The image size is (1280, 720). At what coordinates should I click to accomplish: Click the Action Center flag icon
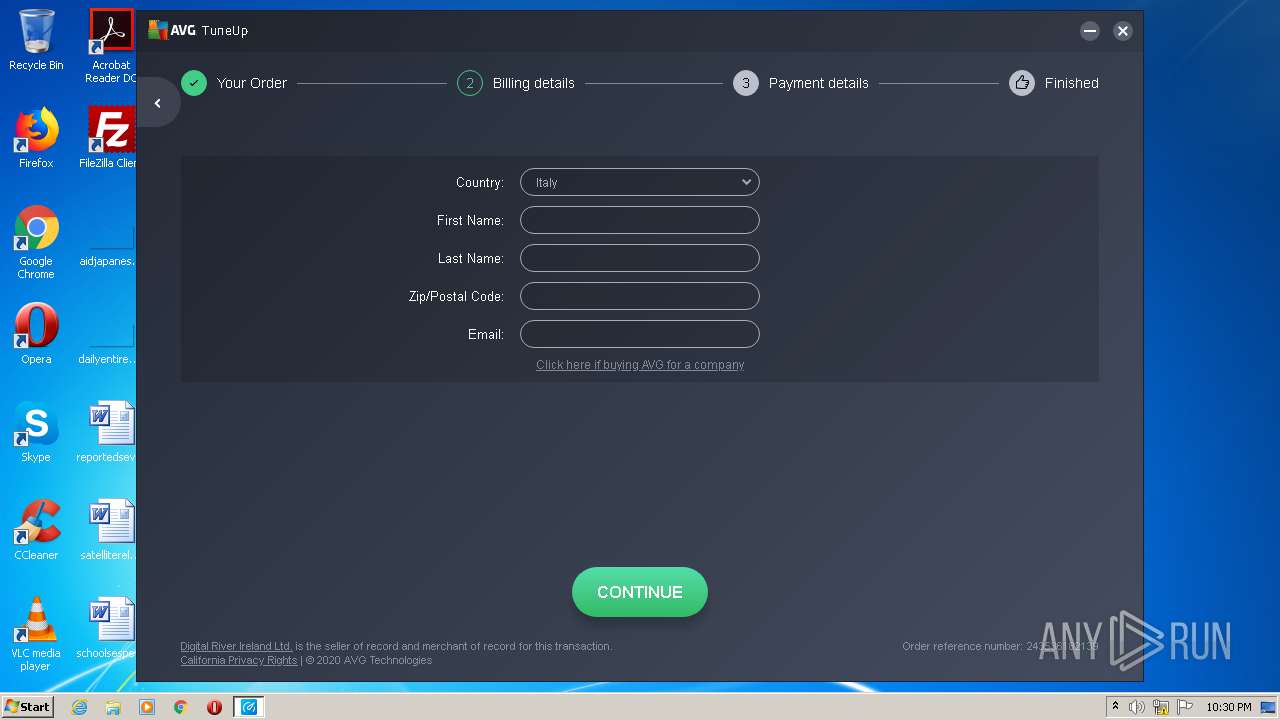[x=1185, y=707]
